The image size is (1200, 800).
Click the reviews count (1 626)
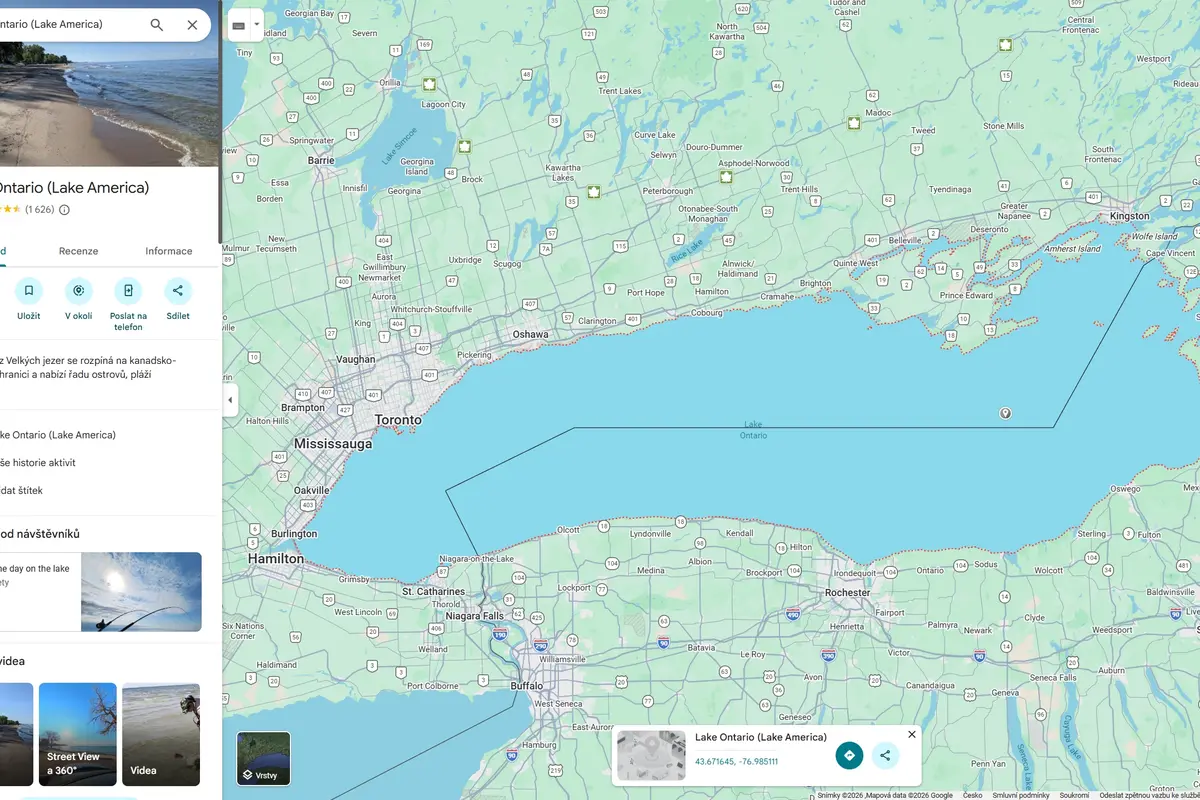[x=39, y=210]
